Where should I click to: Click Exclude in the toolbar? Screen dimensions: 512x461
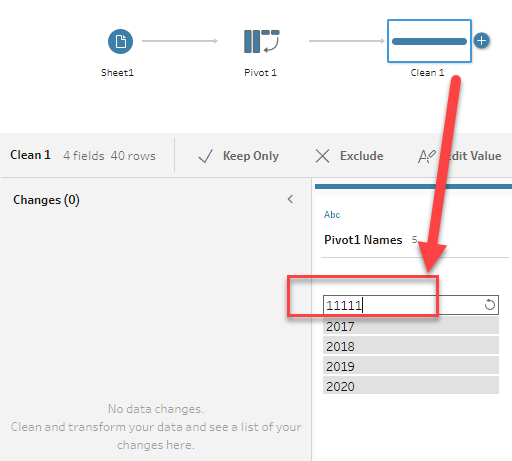point(362,156)
